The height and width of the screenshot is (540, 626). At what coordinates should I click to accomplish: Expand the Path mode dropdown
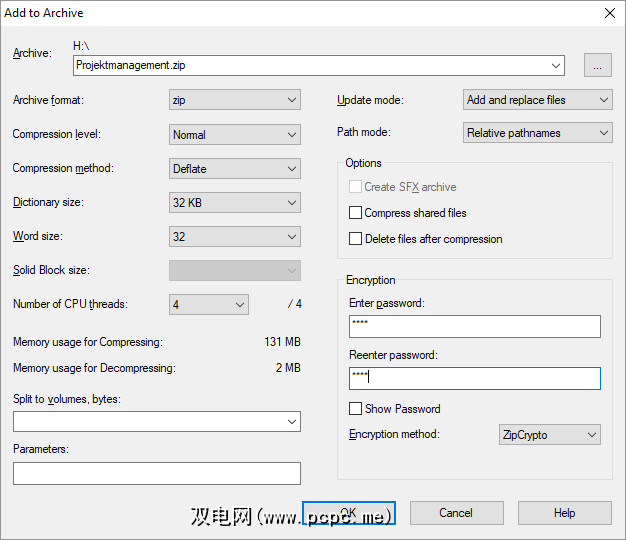[x=538, y=133]
